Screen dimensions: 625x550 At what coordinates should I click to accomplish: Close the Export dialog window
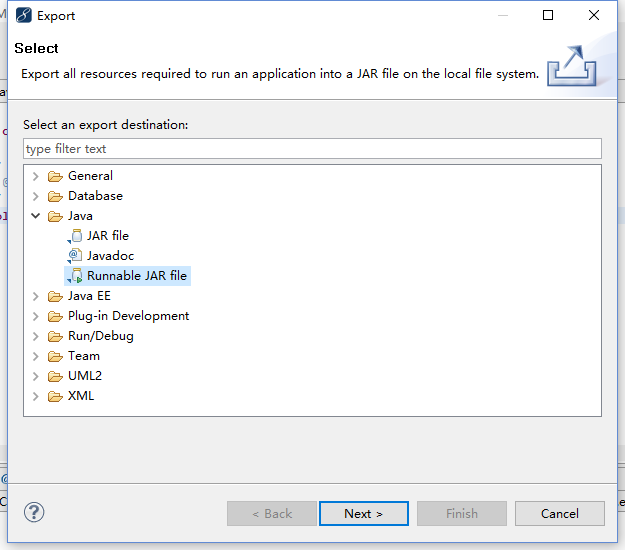[x=594, y=15]
